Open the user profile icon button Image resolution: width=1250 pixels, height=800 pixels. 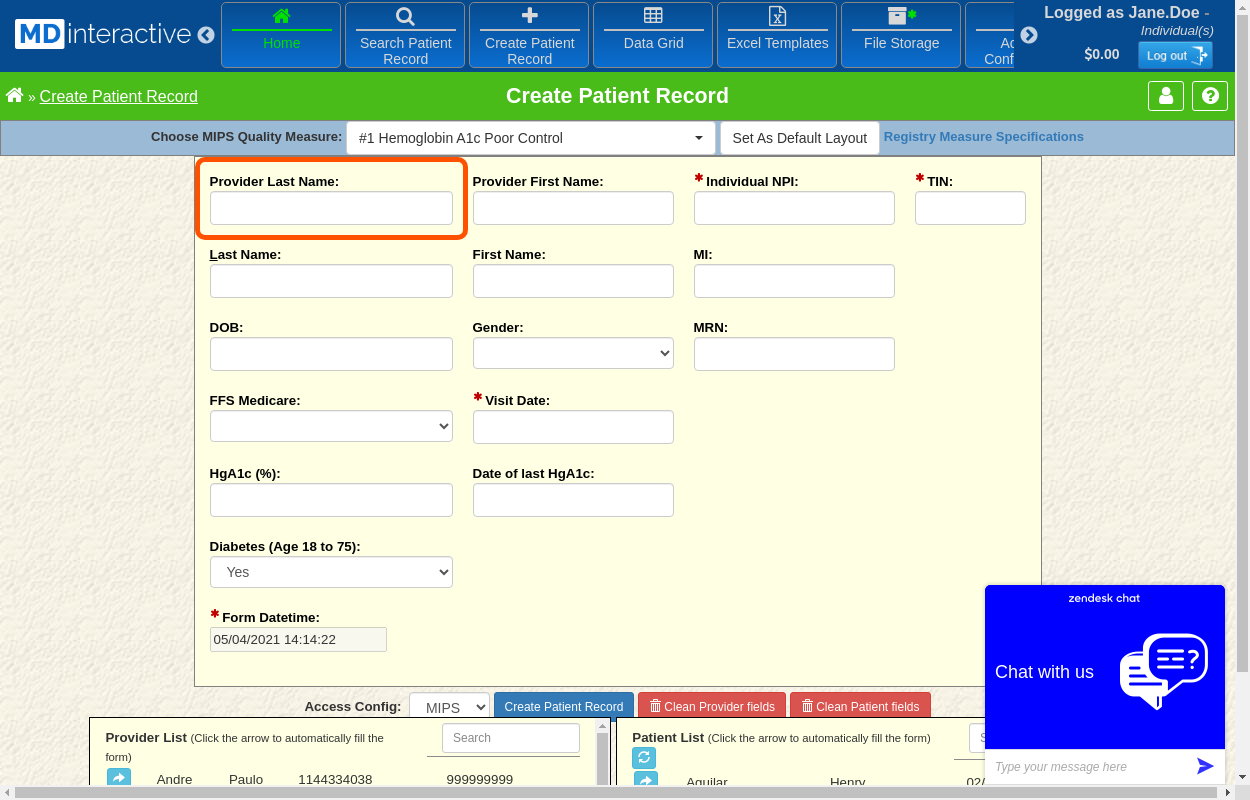[x=1165, y=96]
